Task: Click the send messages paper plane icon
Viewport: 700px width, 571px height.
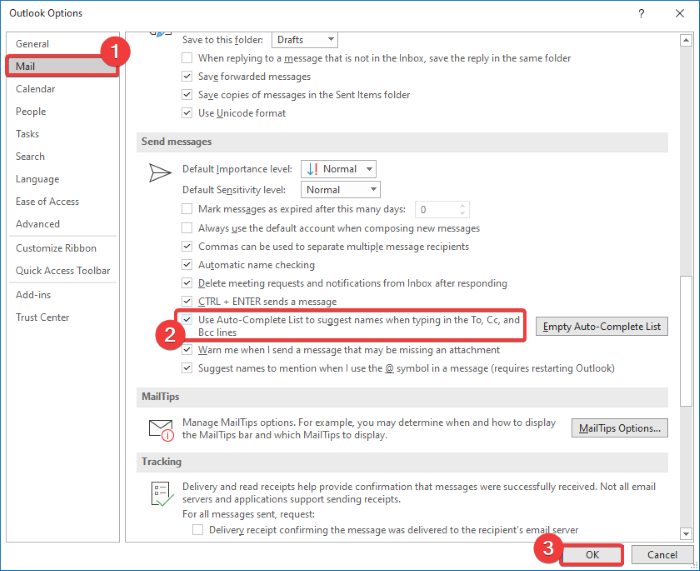Action: 160,173
